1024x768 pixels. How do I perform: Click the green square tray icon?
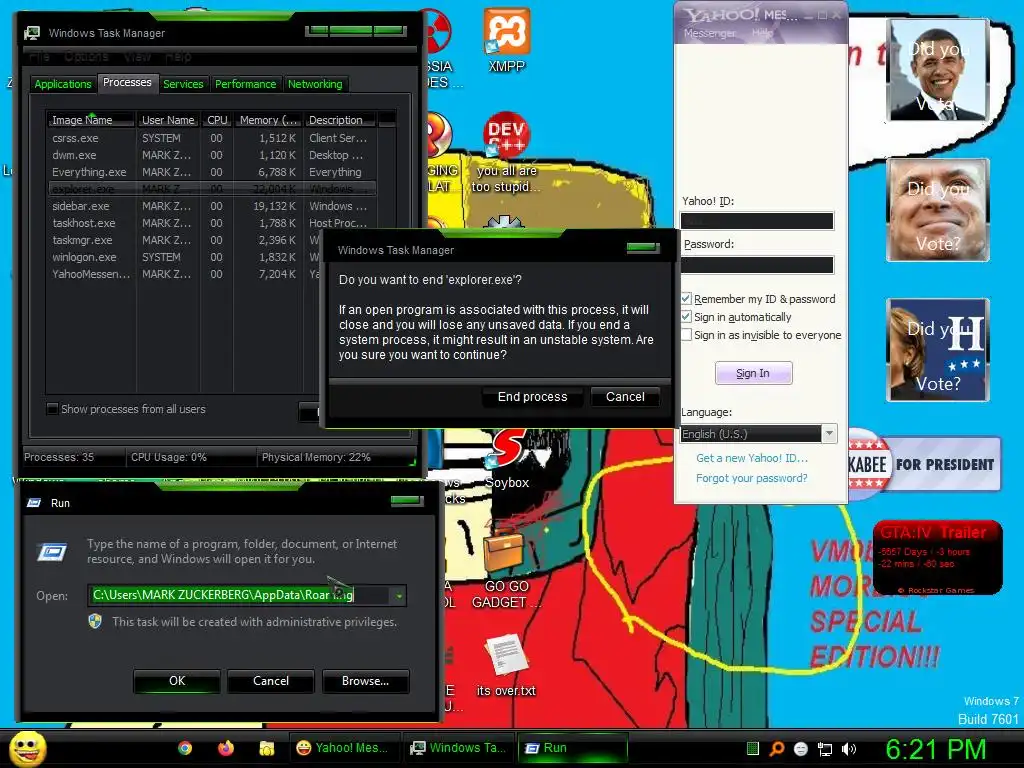752,749
